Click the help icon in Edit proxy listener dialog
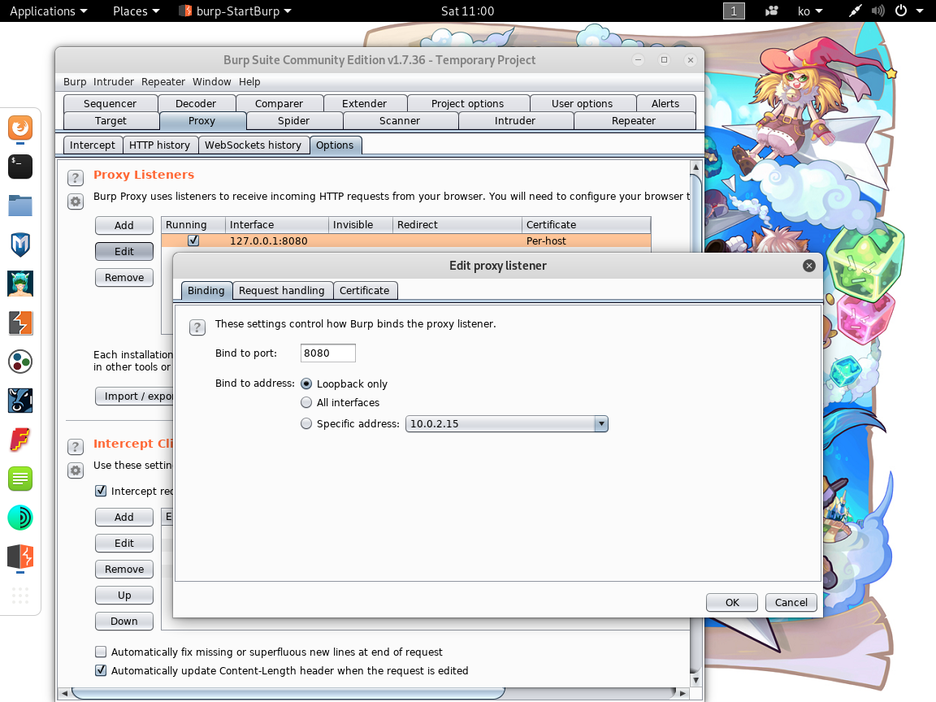The height and width of the screenshot is (702, 936). (197, 327)
